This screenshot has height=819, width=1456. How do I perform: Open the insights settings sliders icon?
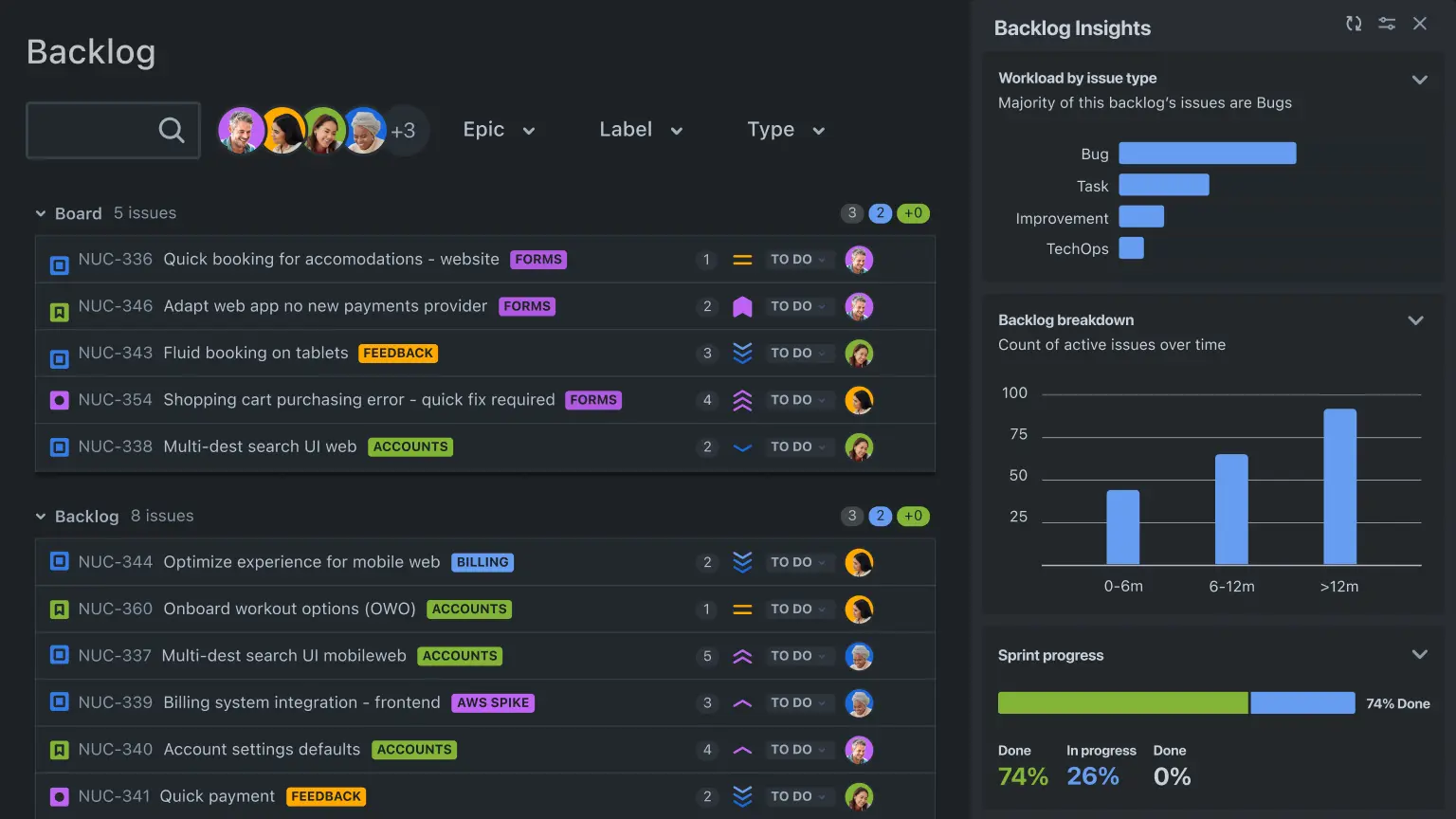click(1387, 24)
